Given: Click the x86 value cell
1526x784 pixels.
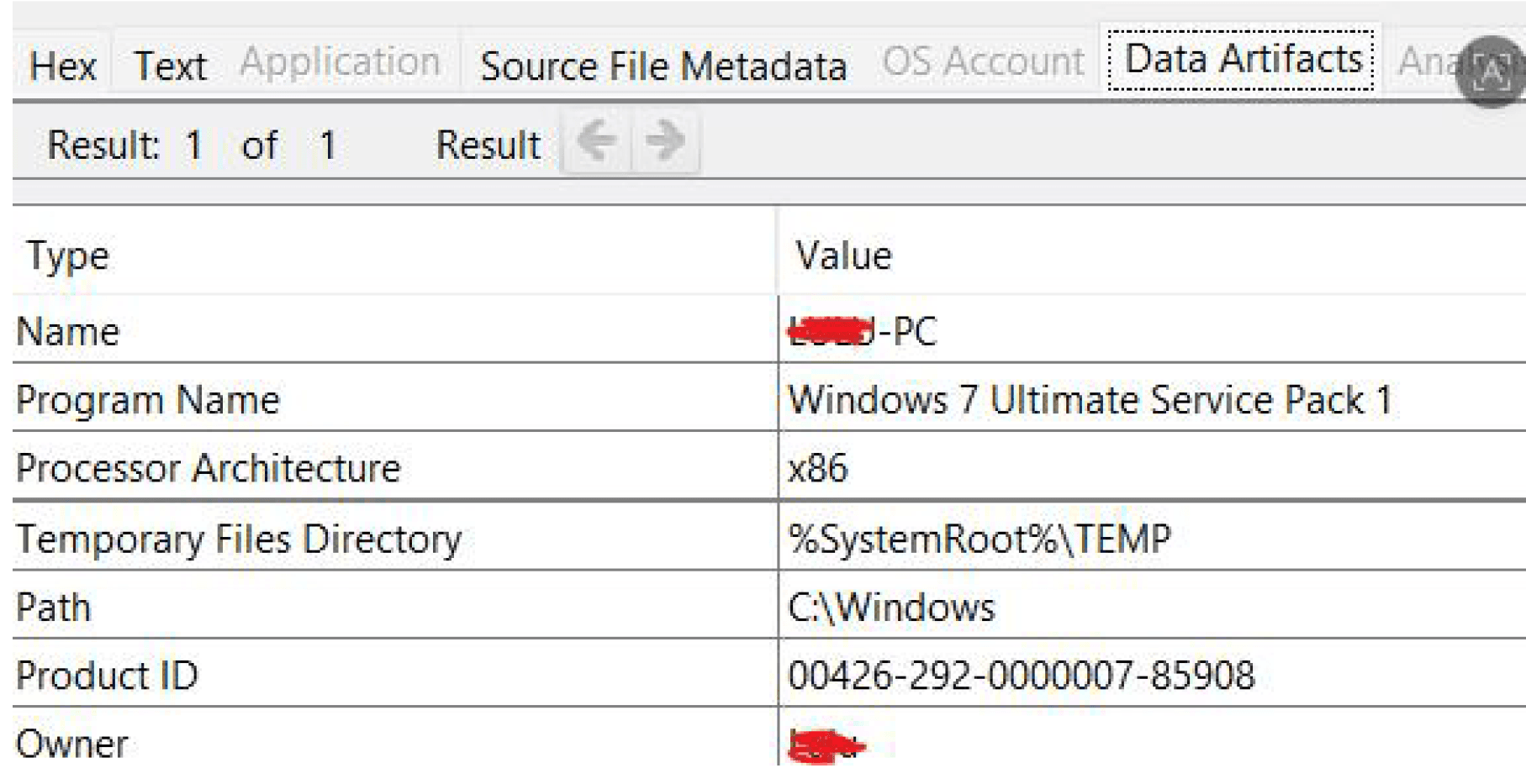Looking at the screenshot, I should pyautogui.click(x=817, y=469).
